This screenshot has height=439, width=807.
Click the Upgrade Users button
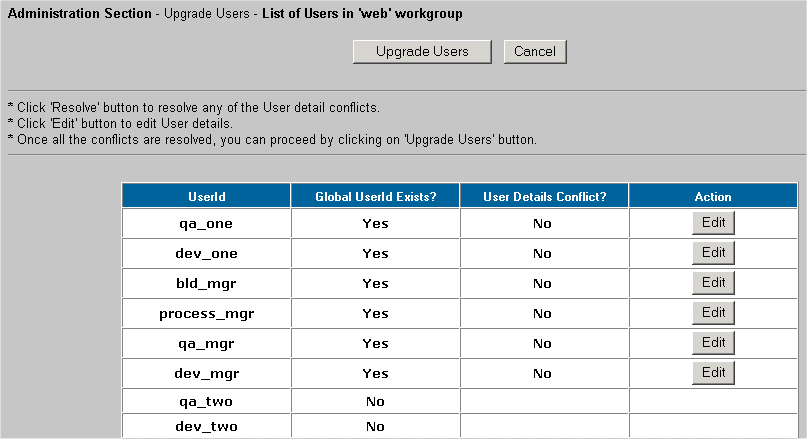(x=422, y=51)
